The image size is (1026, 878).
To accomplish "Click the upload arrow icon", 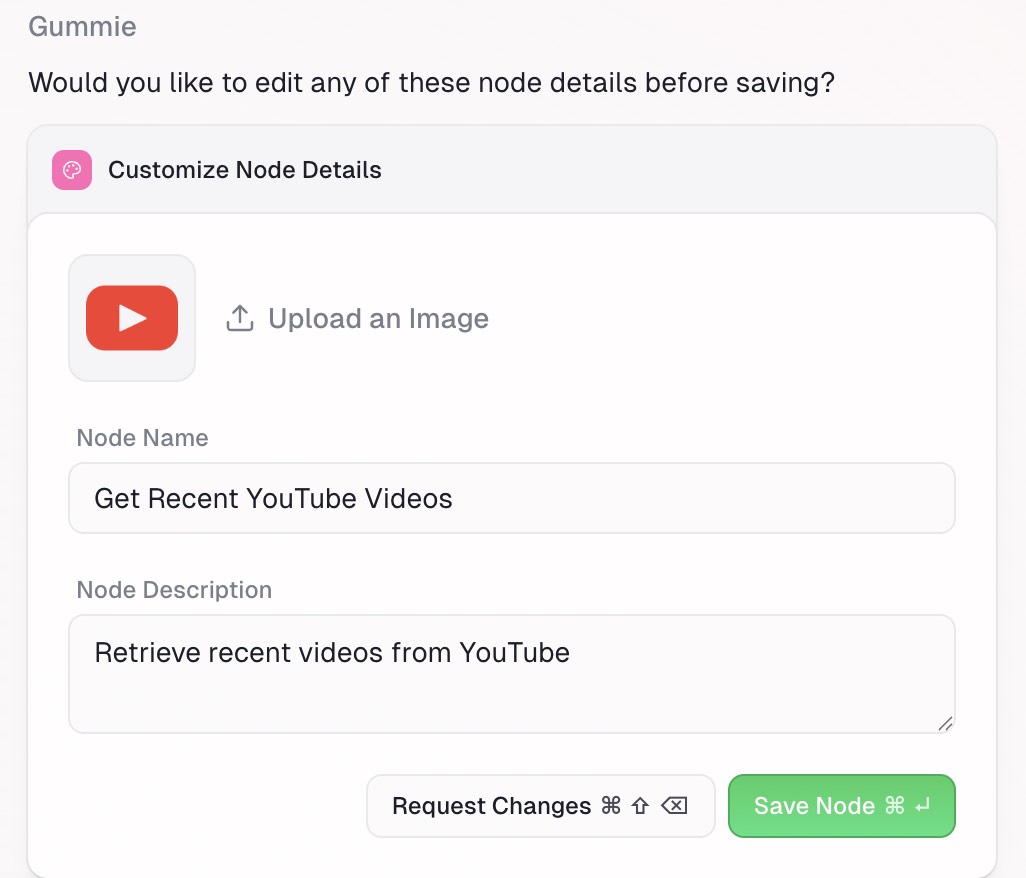I will 239,317.
